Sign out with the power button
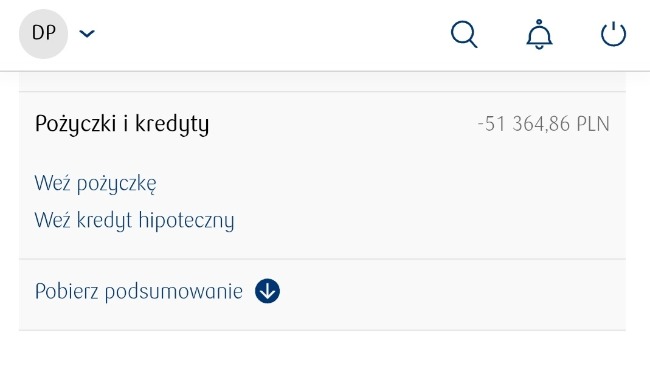 pos(614,34)
